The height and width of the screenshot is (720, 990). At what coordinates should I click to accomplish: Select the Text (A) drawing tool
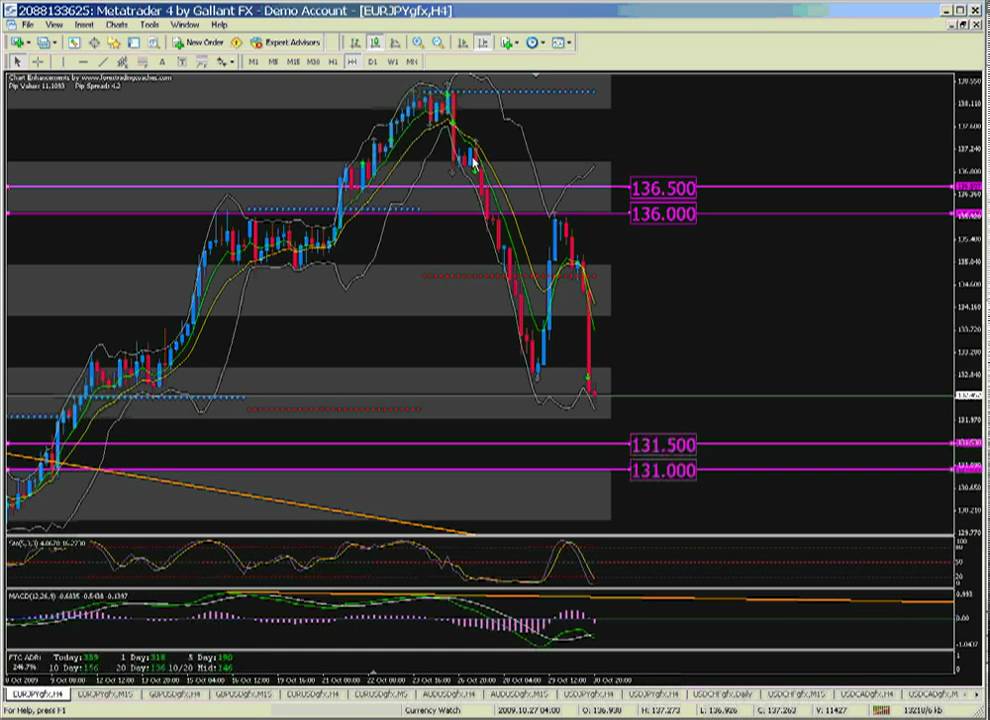click(162, 61)
